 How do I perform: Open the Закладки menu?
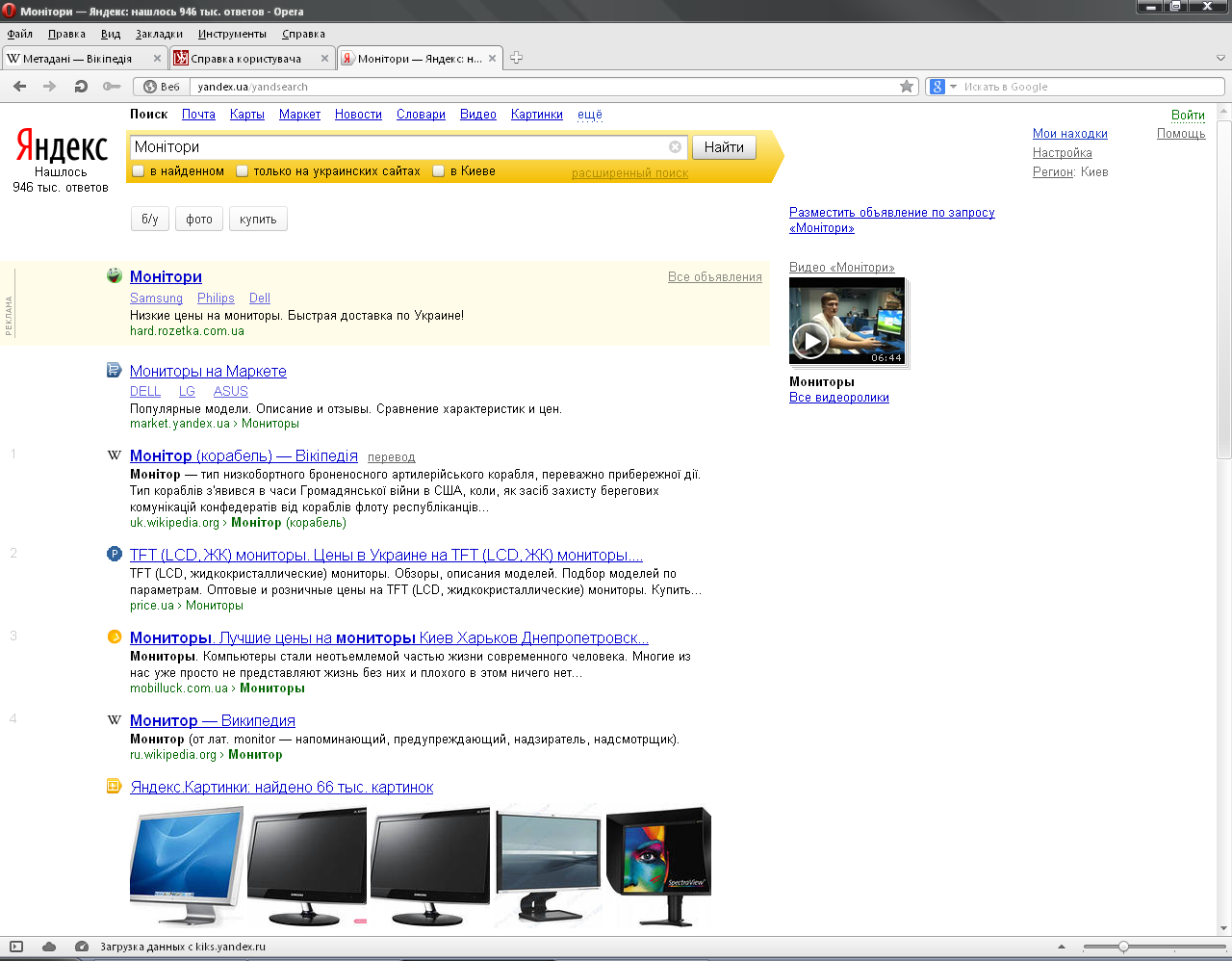pos(159,34)
